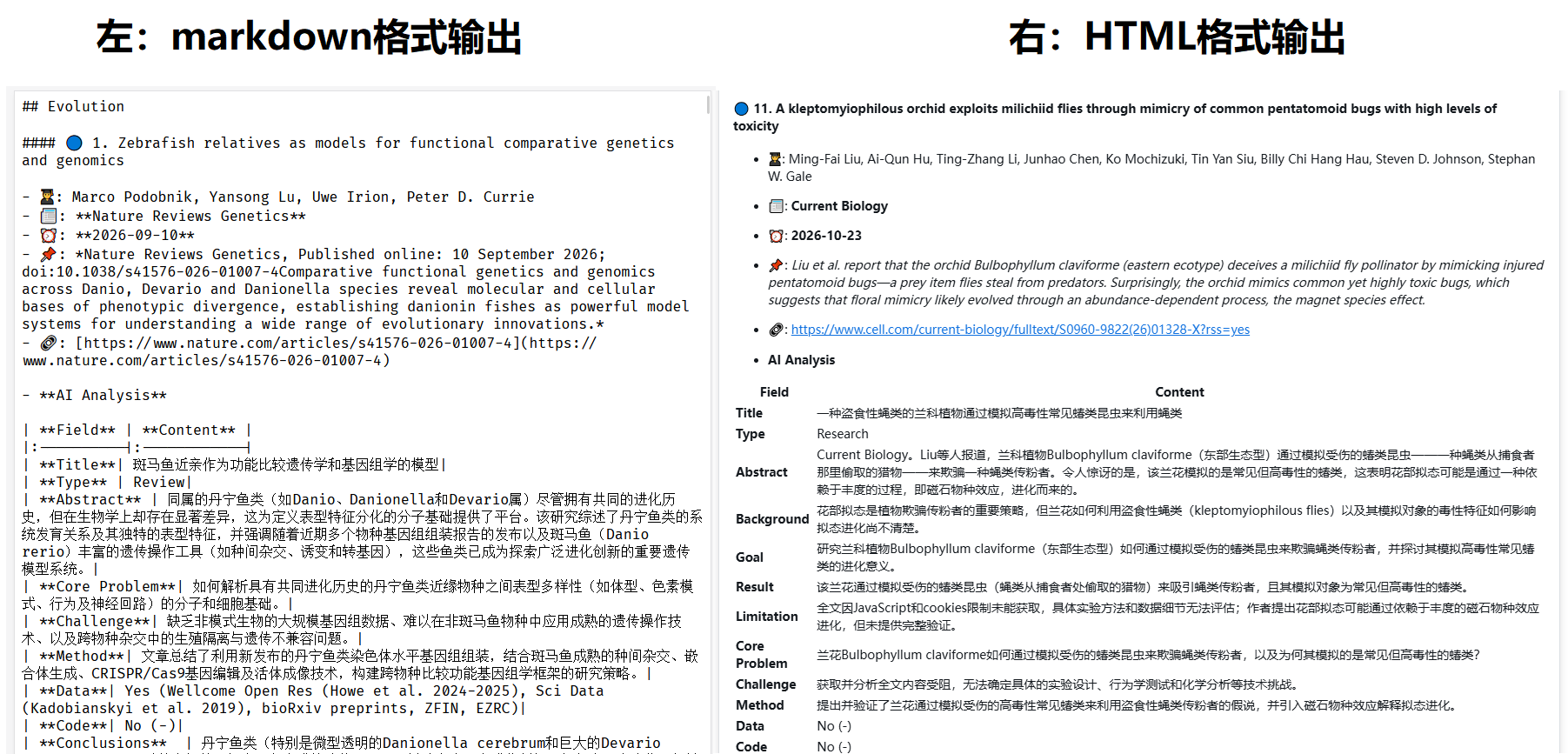Image resolution: width=1568 pixels, height=754 pixels.
Task: Click the orchid article title text
Action: pos(1115,117)
